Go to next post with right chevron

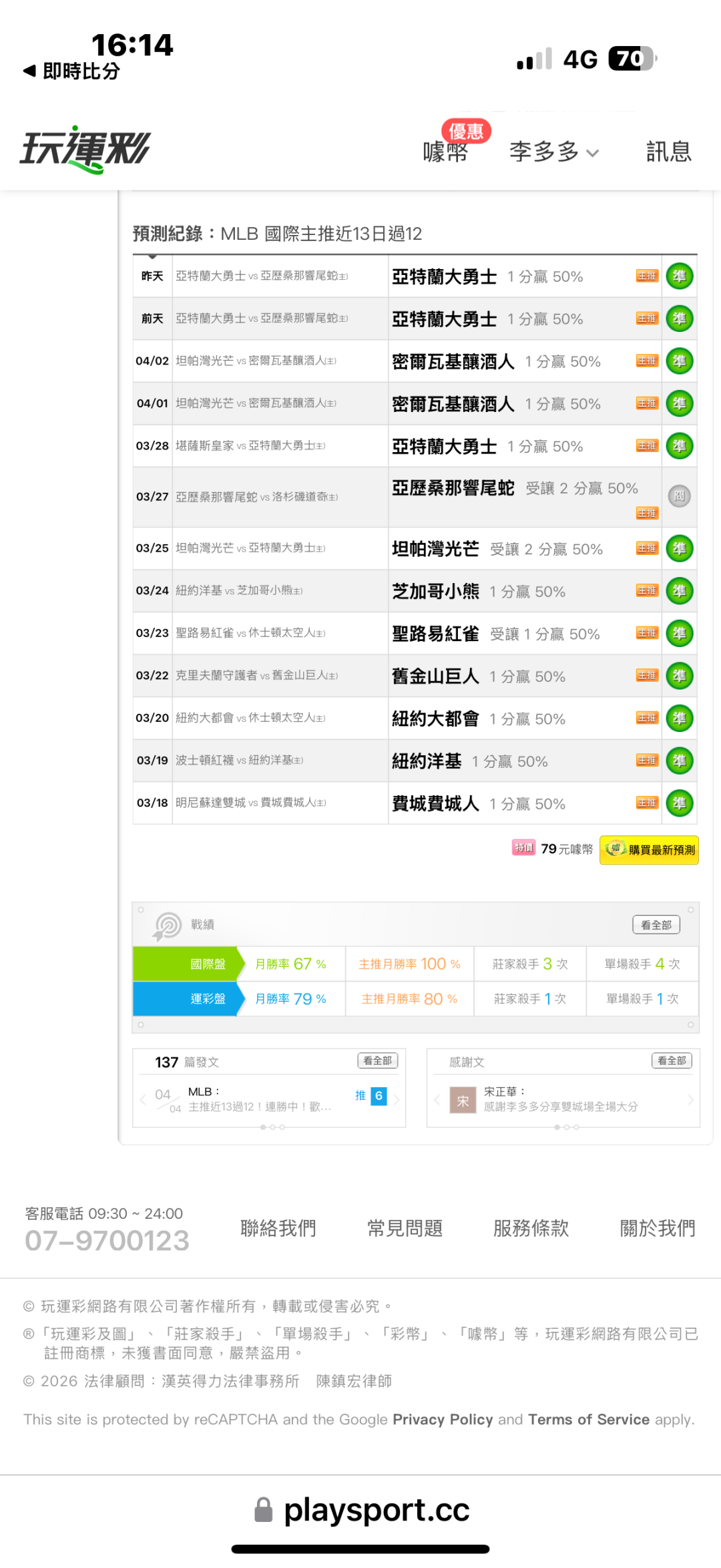[397, 1100]
